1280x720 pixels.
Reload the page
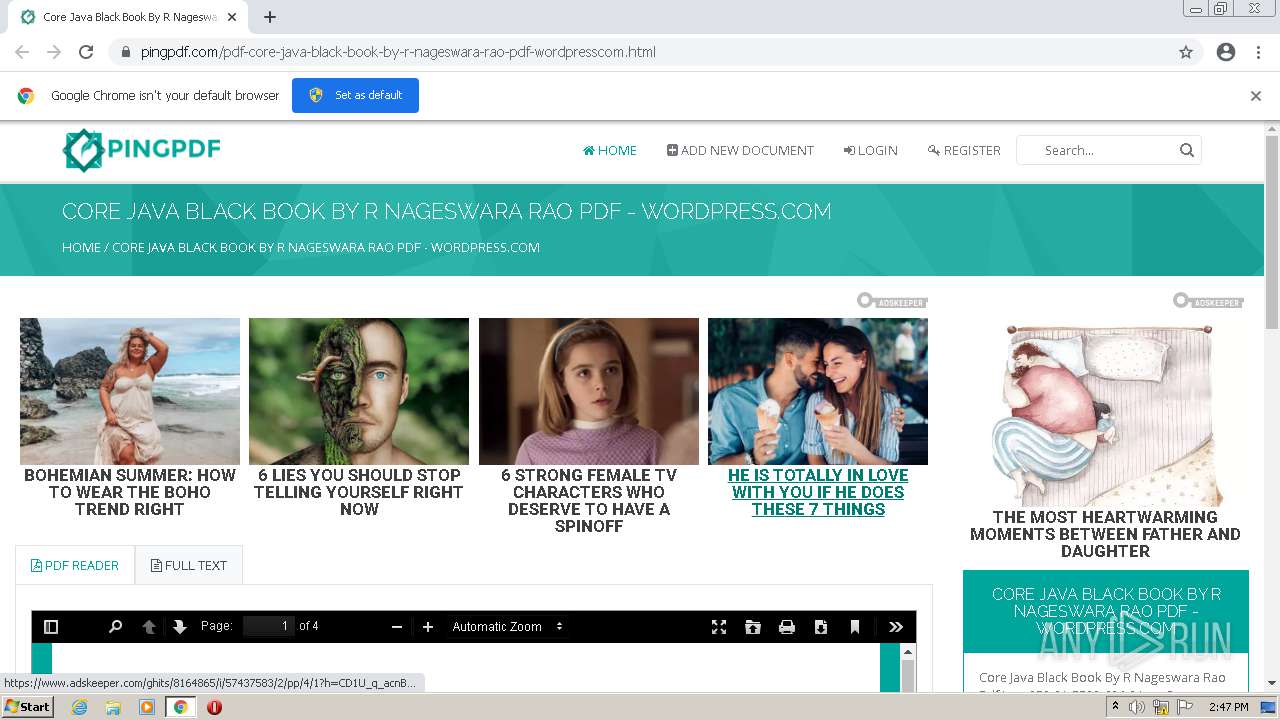86,52
